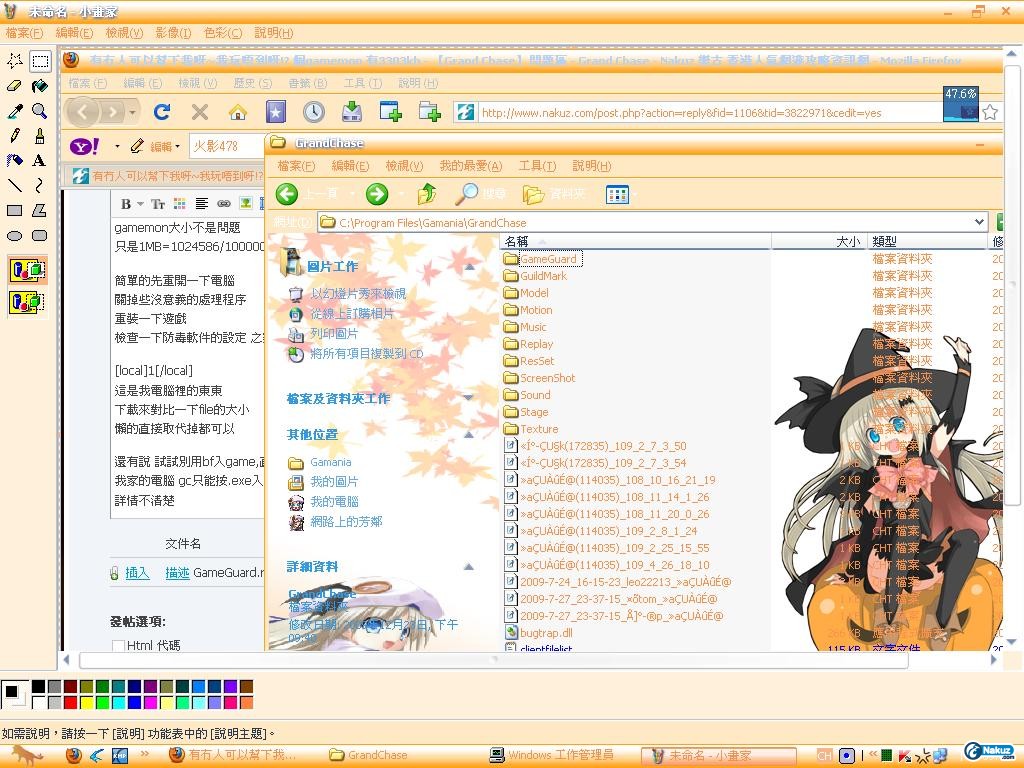Image resolution: width=1024 pixels, height=768 pixels.
Task: Click the green Back arrow in GrandChase window
Action: click(x=287, y=194)
